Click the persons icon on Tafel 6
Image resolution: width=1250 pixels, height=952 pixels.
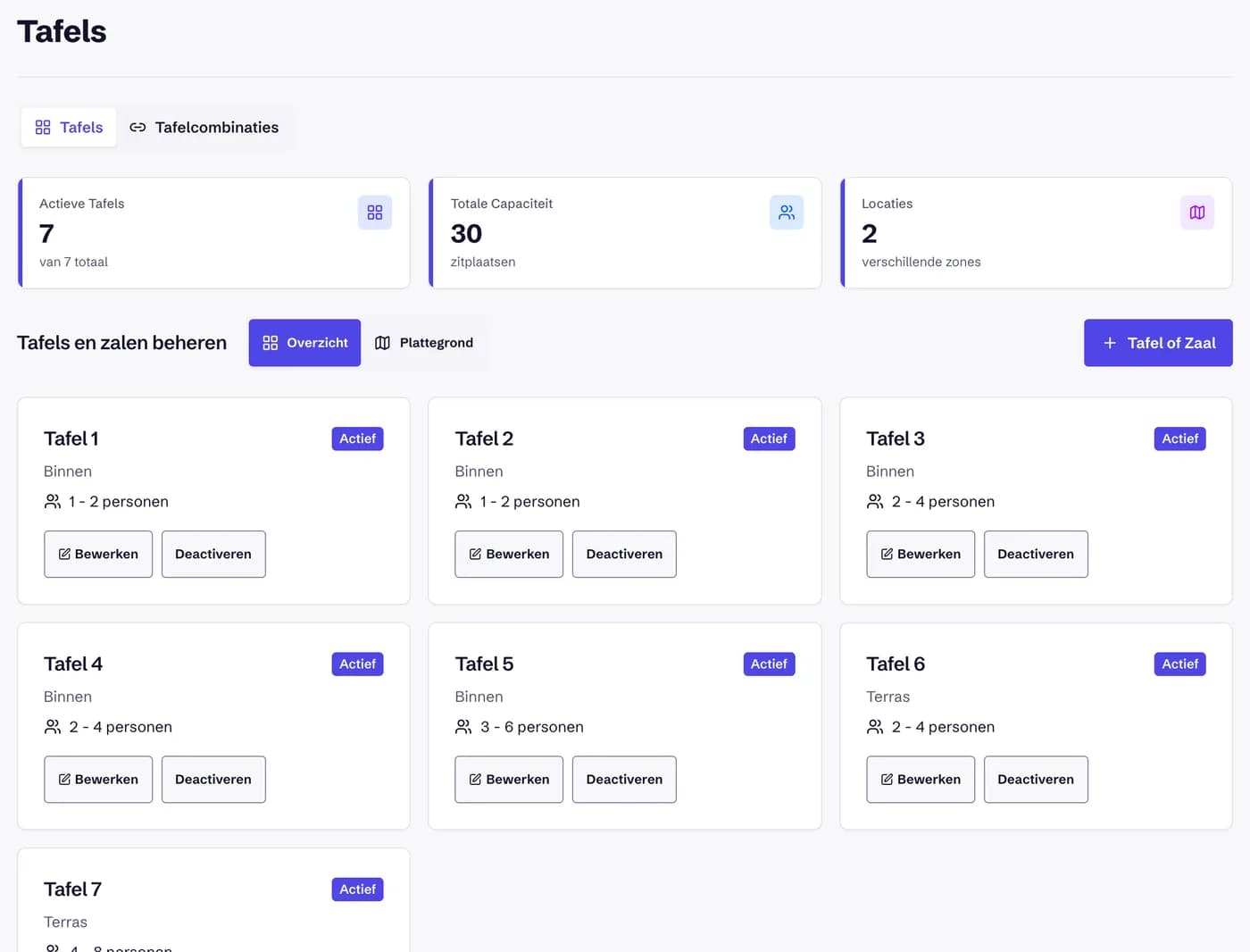pyautogui.click(x=875, y=727)
